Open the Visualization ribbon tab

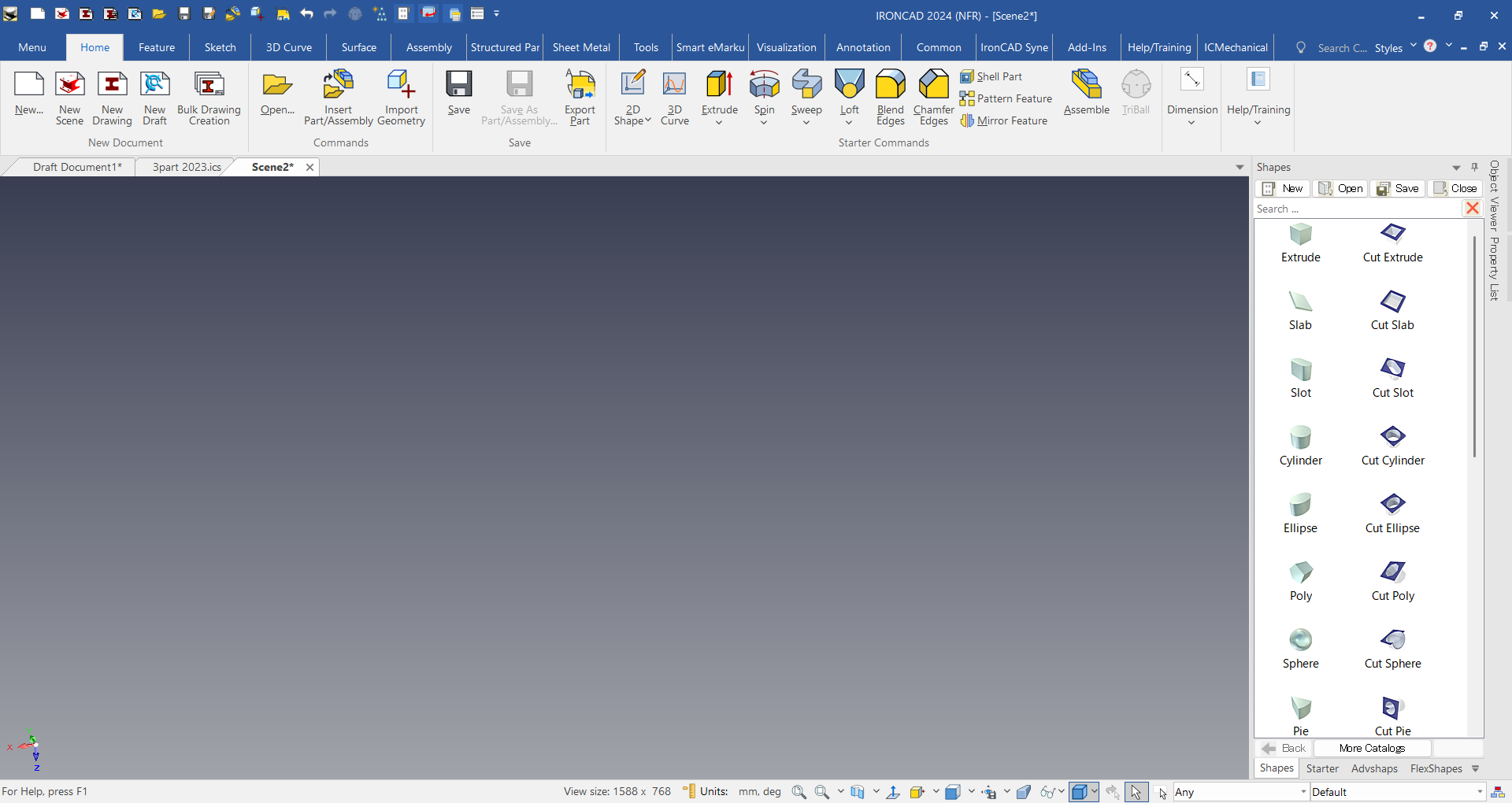coord(786,47)
